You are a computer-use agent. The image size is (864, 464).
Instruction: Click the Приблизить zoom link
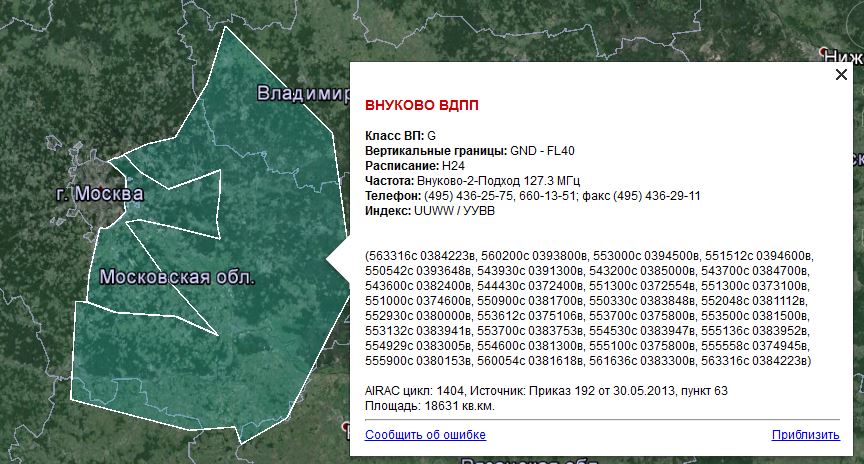(x=805, y=435)
